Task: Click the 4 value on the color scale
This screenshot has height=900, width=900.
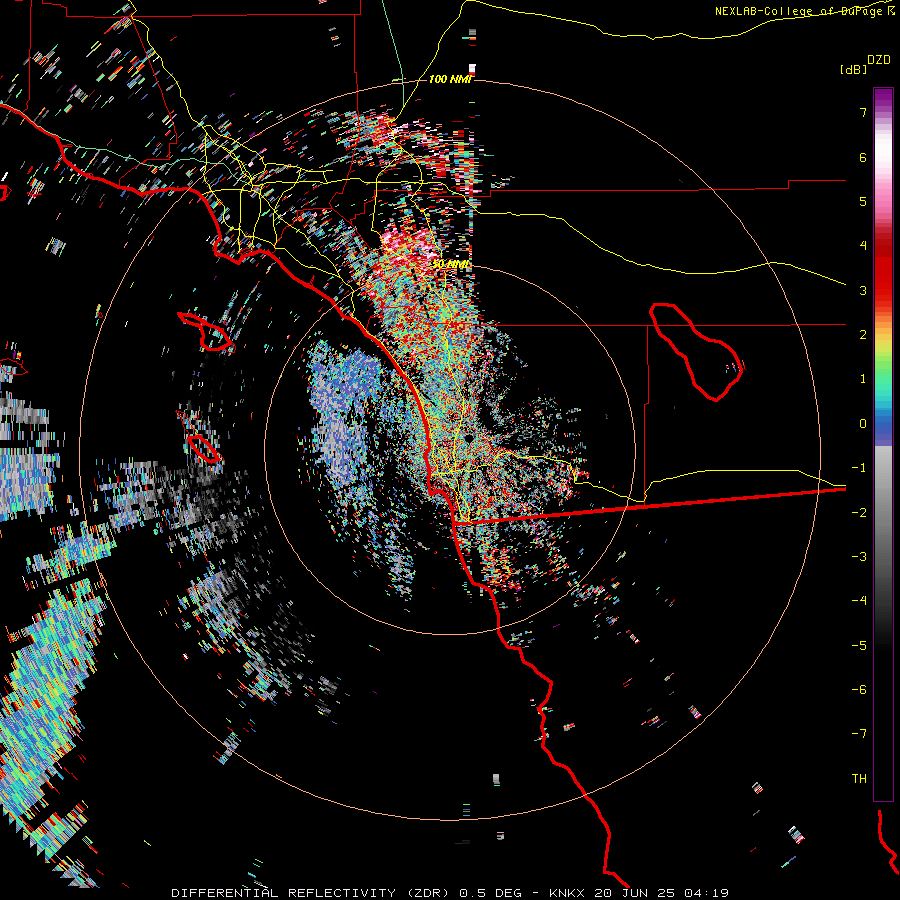Action: tap(863, 246)
